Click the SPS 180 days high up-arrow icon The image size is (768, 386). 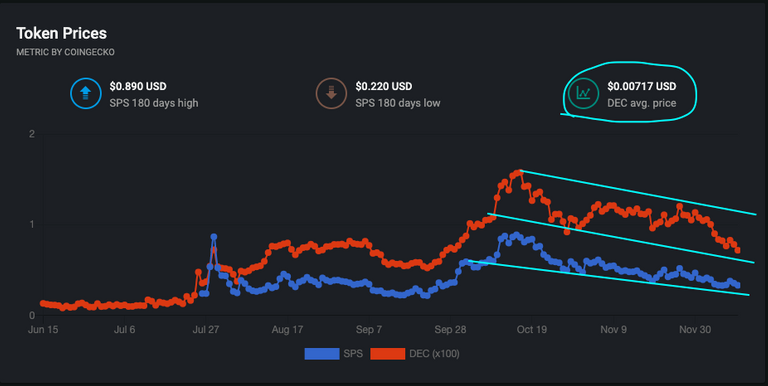point(86,93)
